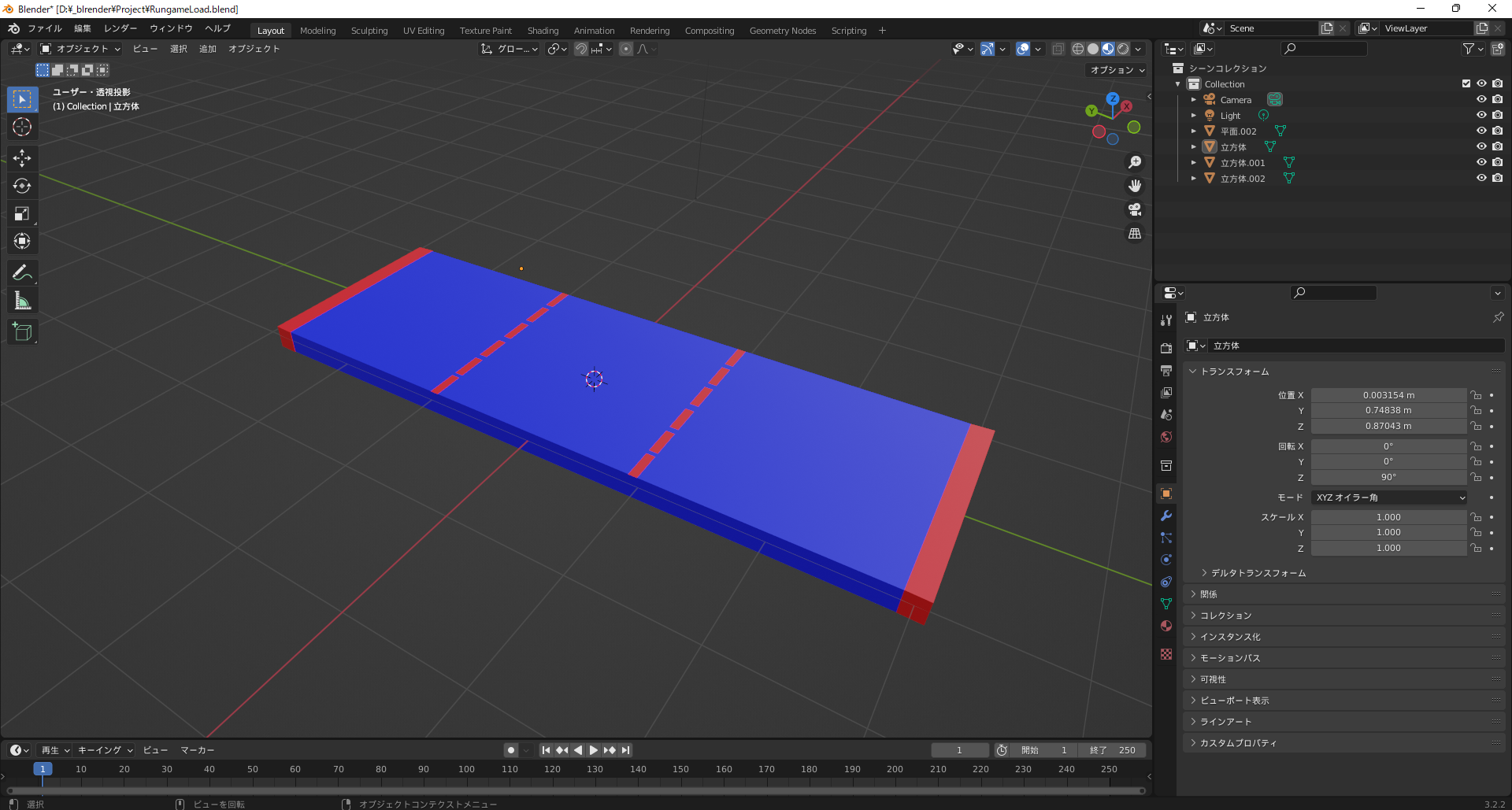Switch to the Geometry Nodes workspace tab
1512x810 pixels.
click(x=783, y=31)
